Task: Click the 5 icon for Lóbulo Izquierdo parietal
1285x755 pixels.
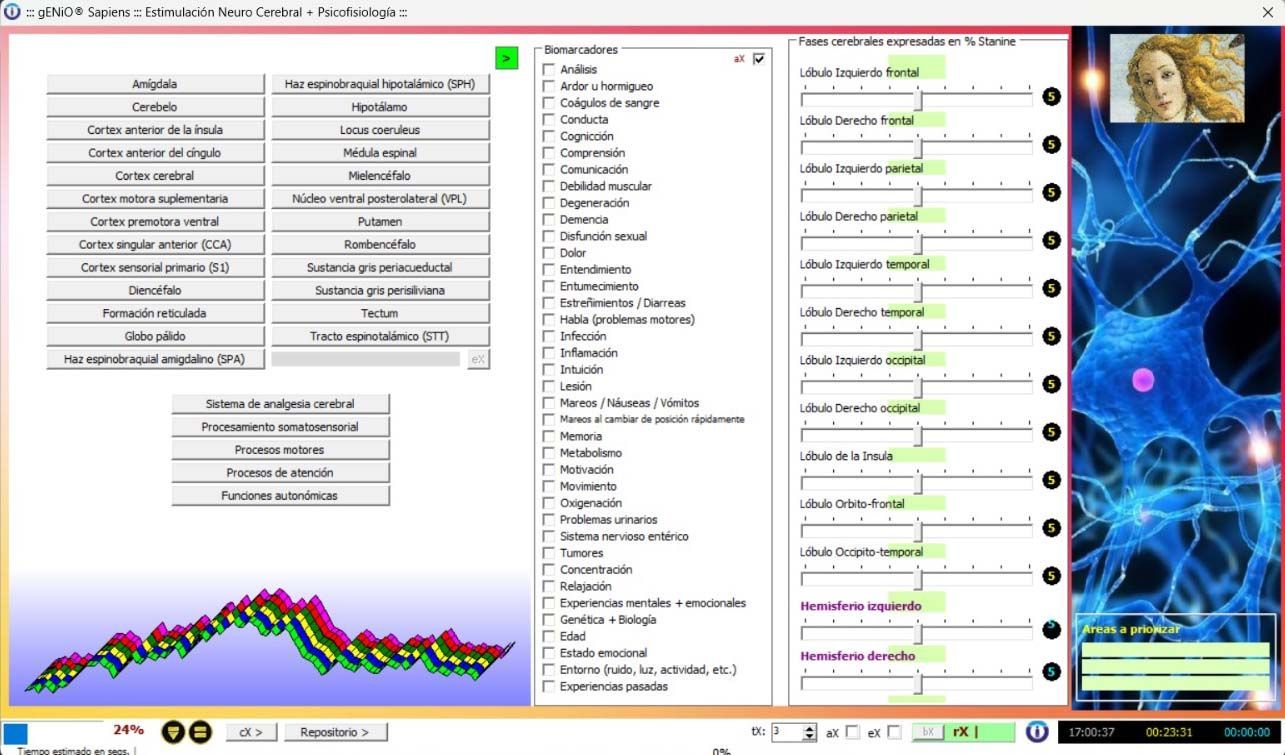Action: 1051,192
